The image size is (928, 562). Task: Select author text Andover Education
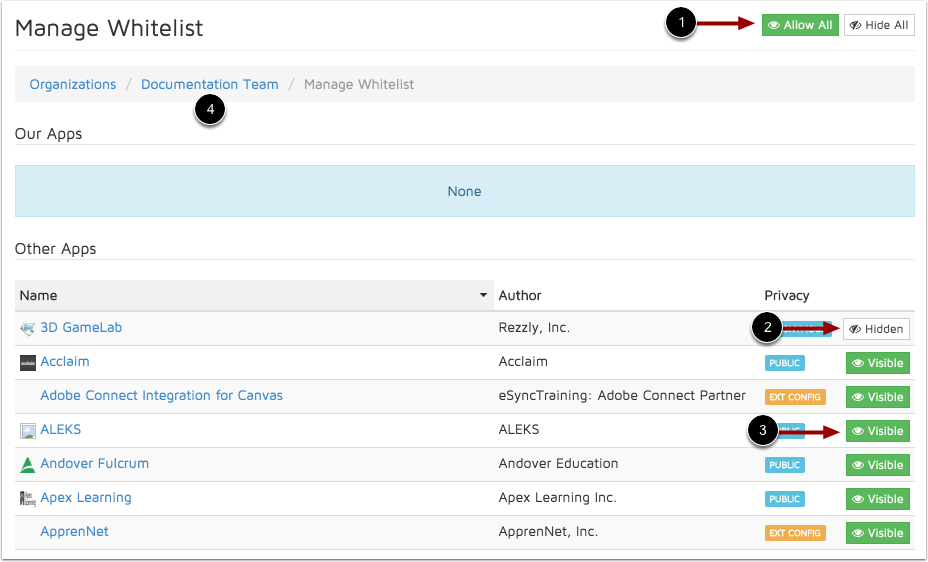[x=558, y=463]
